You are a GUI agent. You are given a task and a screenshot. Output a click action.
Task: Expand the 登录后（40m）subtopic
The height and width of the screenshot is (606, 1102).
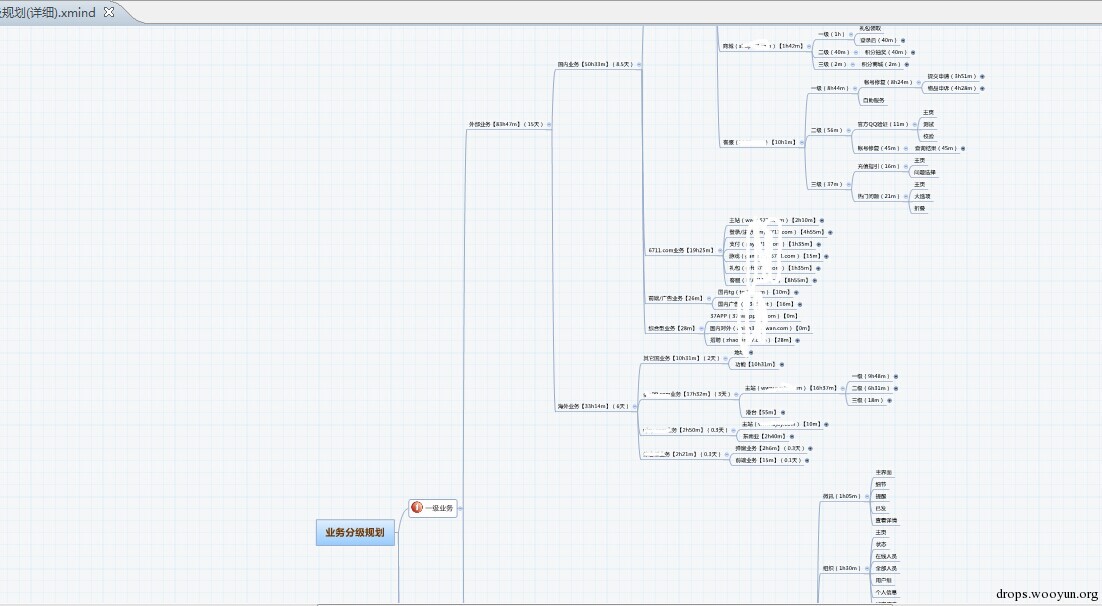tap(903, 41)
